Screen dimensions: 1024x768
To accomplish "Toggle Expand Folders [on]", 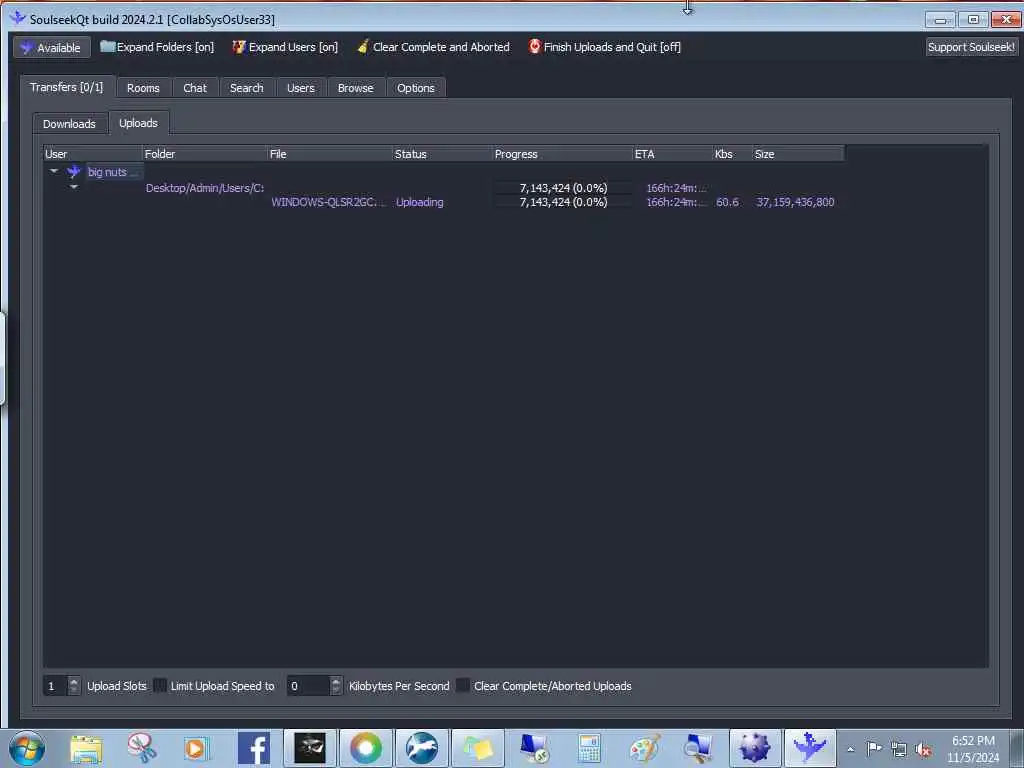I will click(157, 47).
